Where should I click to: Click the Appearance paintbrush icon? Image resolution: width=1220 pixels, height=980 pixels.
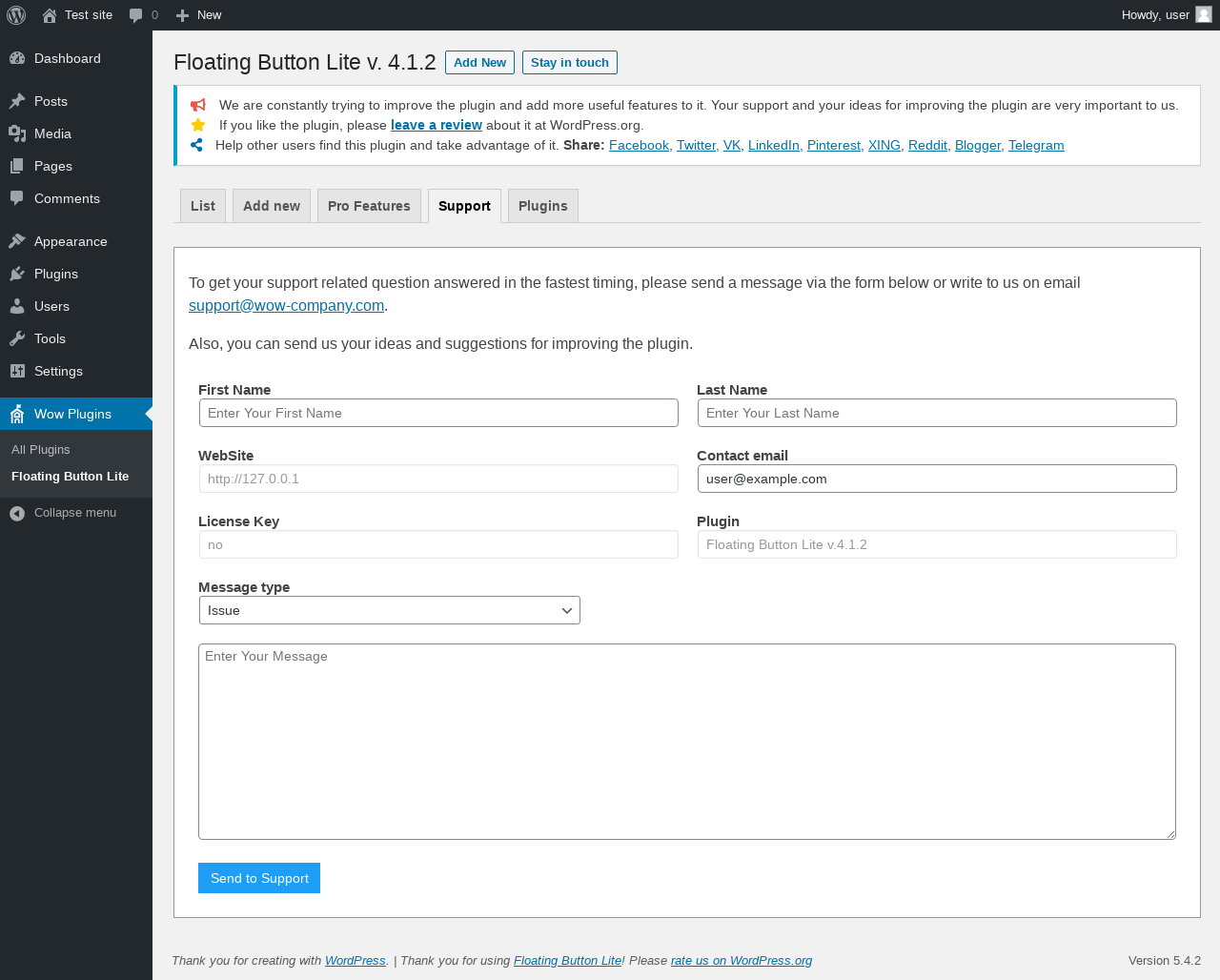(x=17, y=241)
